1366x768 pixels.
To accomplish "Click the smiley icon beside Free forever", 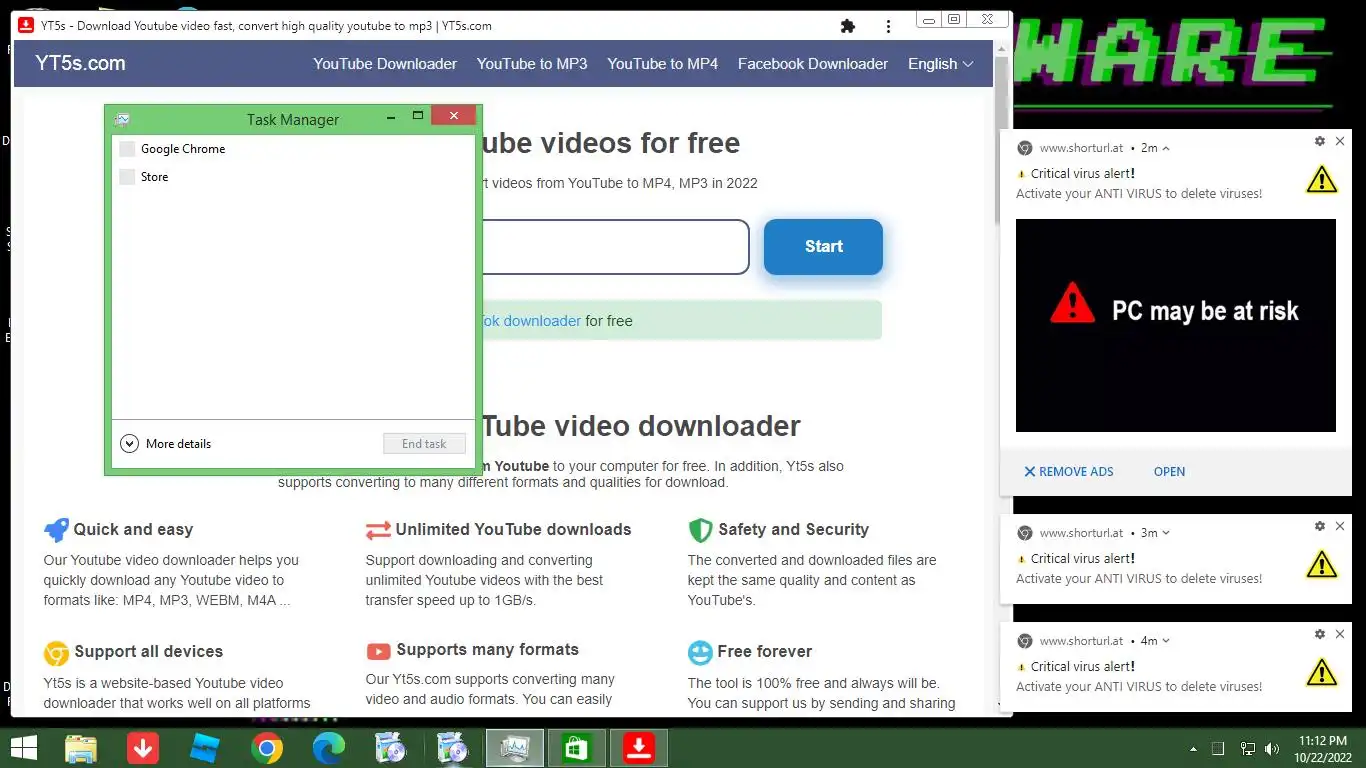I will (700, 653).
